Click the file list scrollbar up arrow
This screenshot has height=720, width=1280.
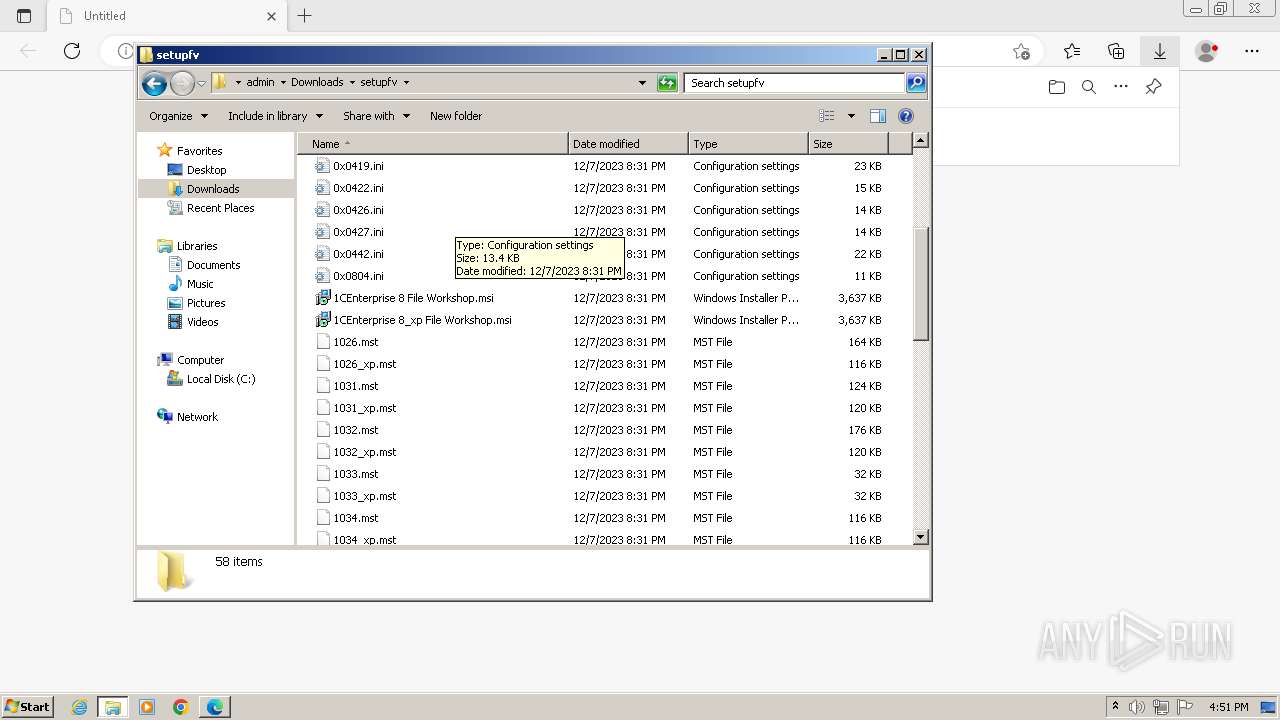[921, 141]
